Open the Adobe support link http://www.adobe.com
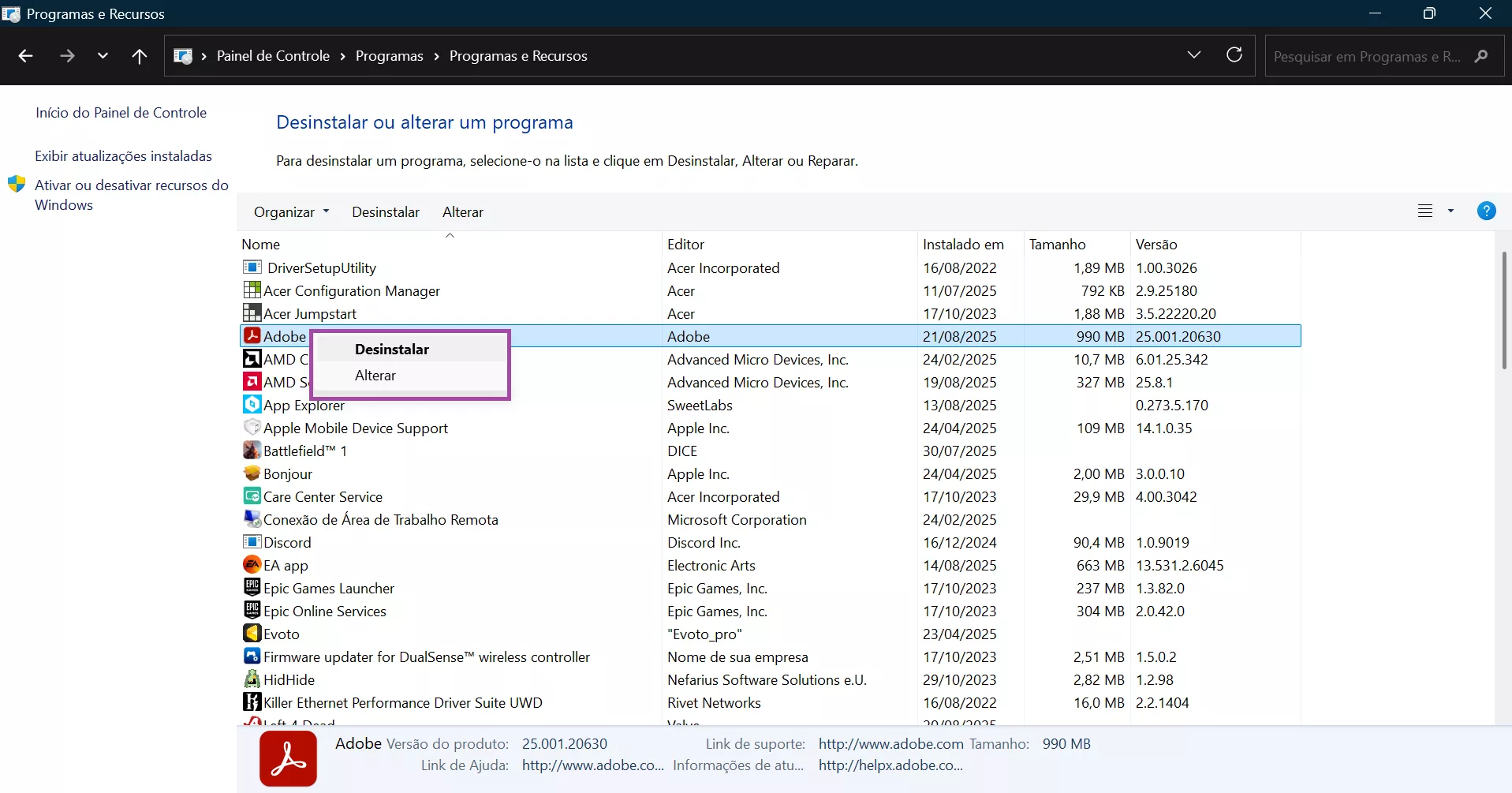The height and width of the screenshot is (793, 1512). pyautogui.click(x=890, y=744)
